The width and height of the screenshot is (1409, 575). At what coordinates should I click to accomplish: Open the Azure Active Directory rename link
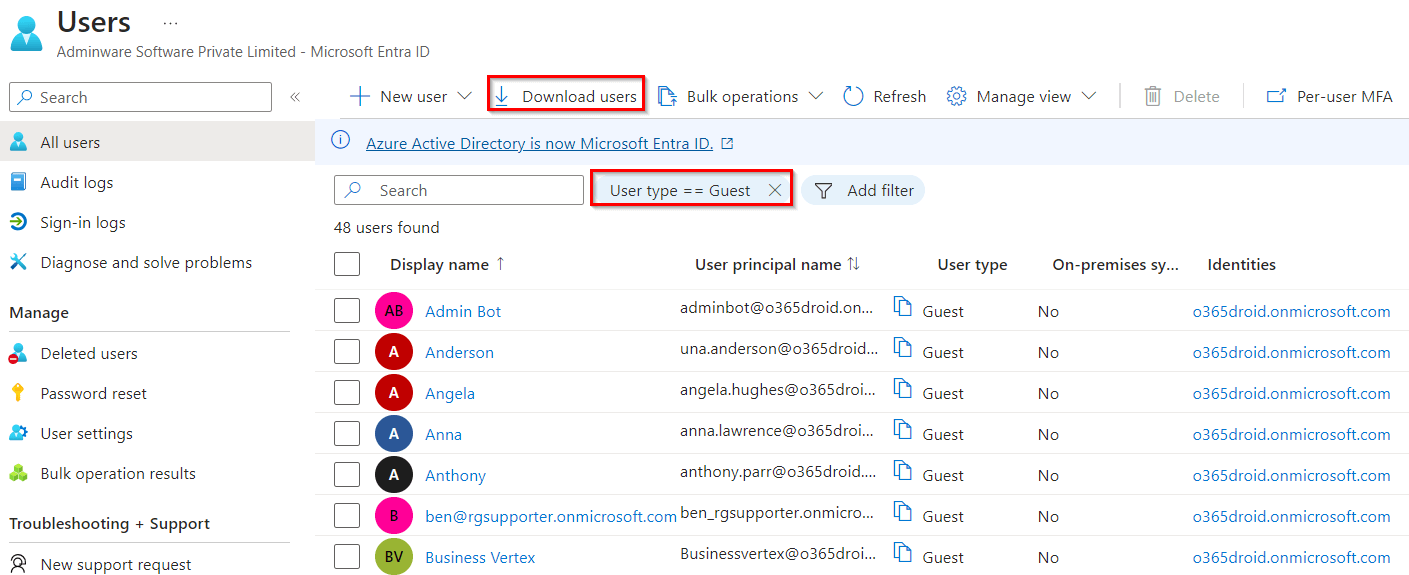pyautogui.click(x=539, y=143)
